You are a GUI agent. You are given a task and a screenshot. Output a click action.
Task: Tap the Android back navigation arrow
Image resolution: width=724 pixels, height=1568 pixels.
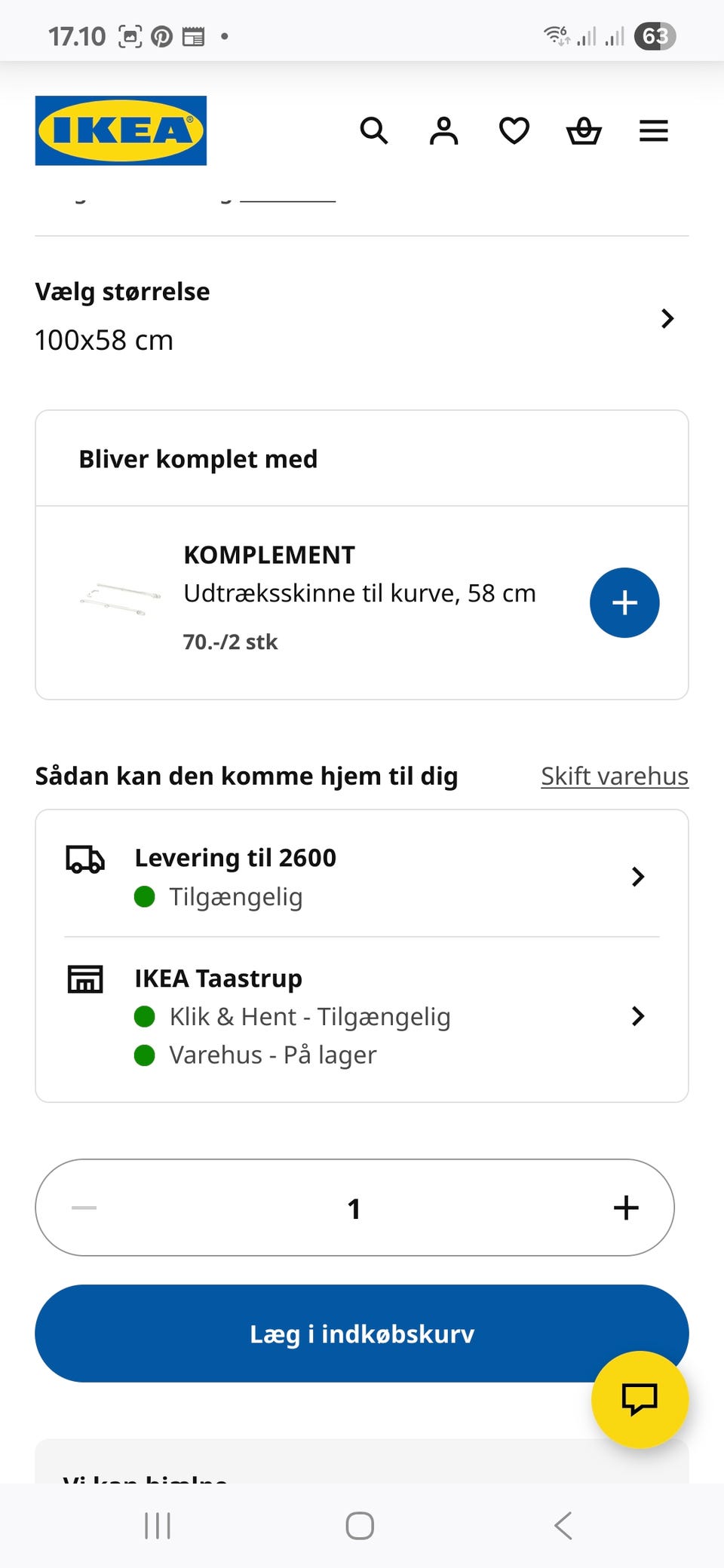point(563,1525)
